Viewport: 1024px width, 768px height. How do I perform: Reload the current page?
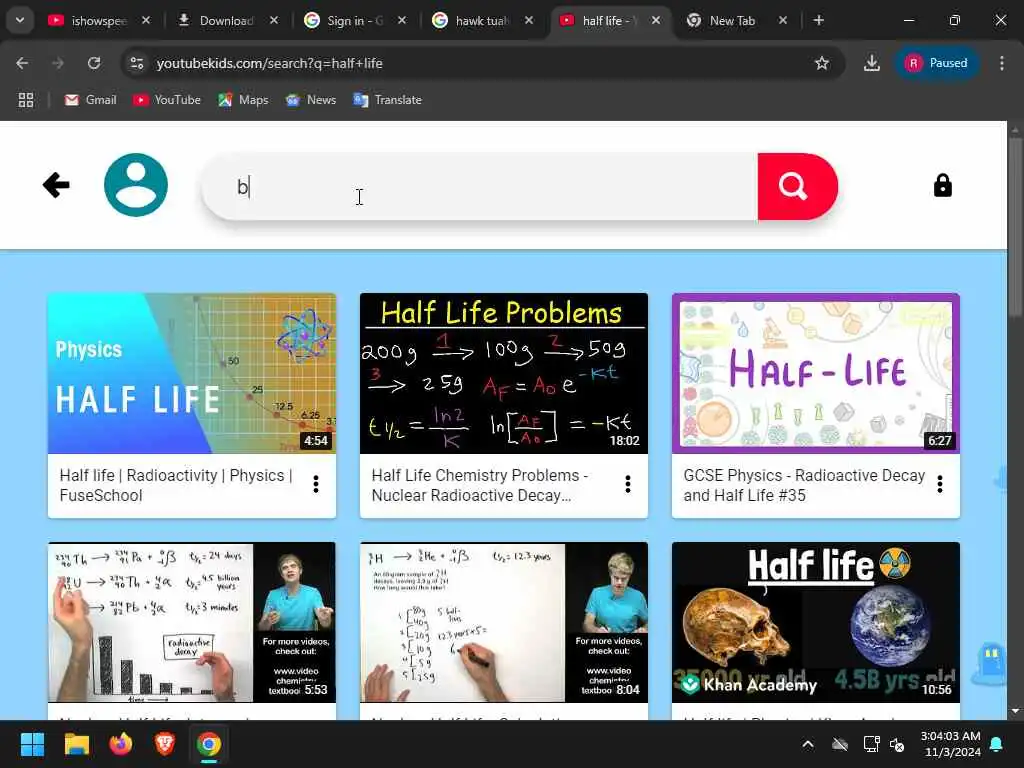tap(94, 63)
